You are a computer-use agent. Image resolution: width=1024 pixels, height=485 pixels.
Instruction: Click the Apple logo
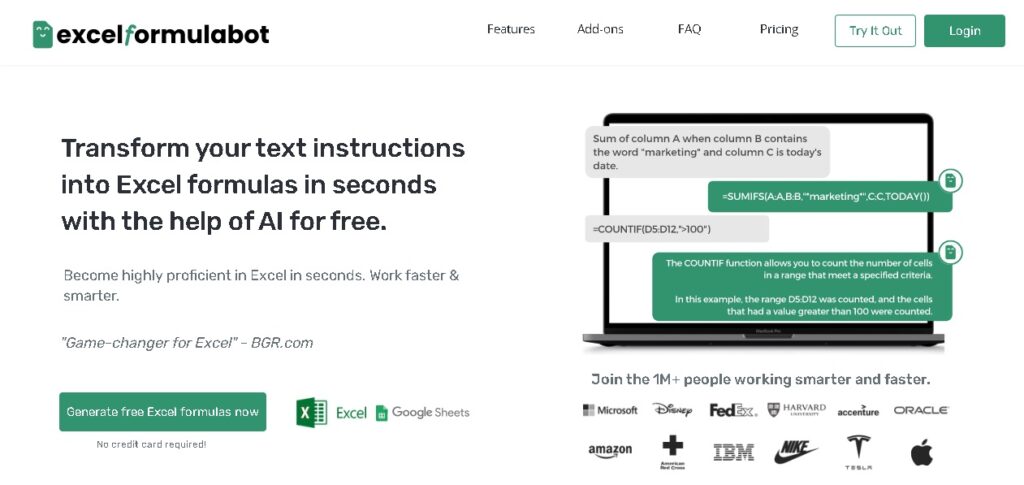(921, 452)
